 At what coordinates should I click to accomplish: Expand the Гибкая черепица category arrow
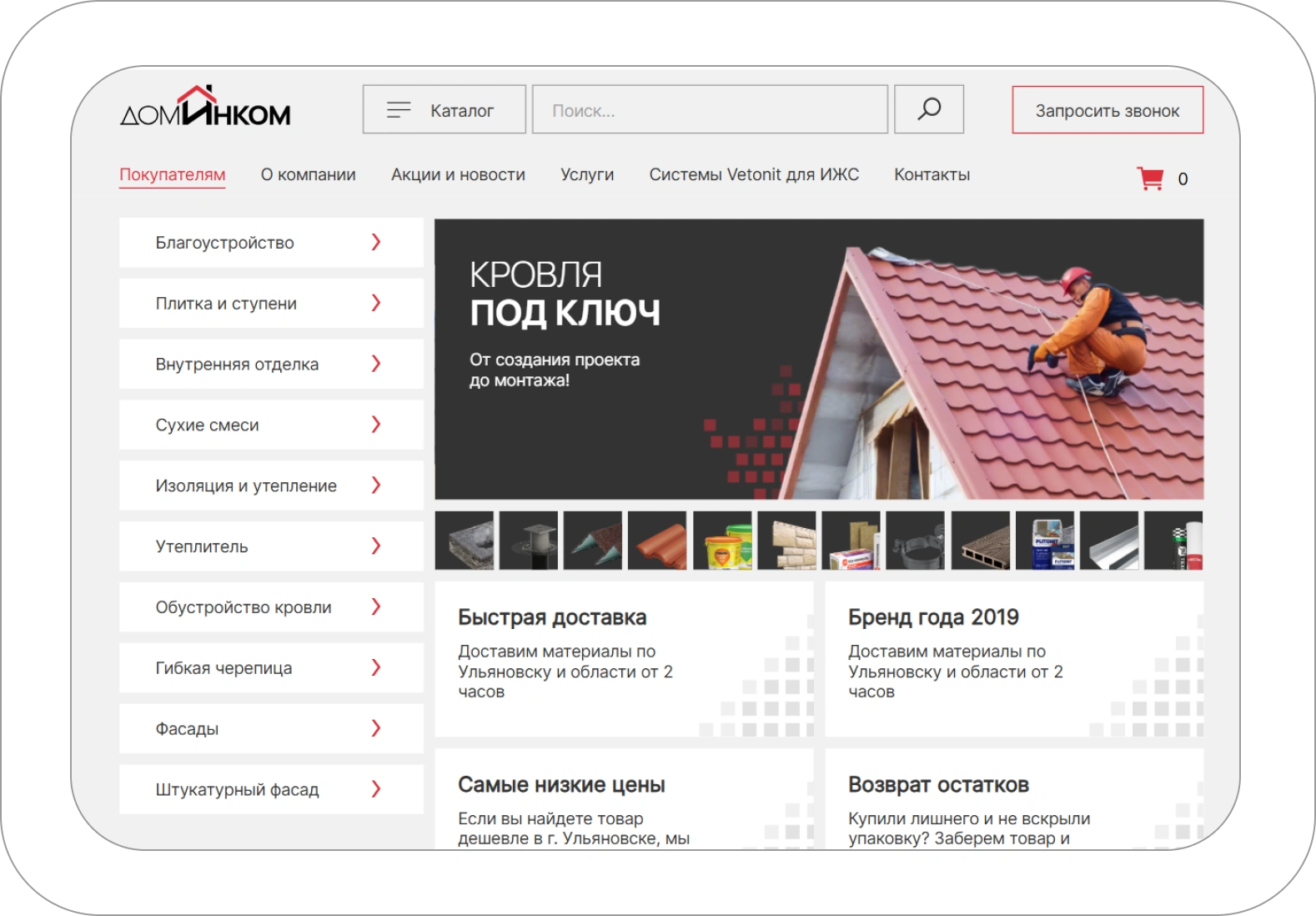(x=376, y=667)
